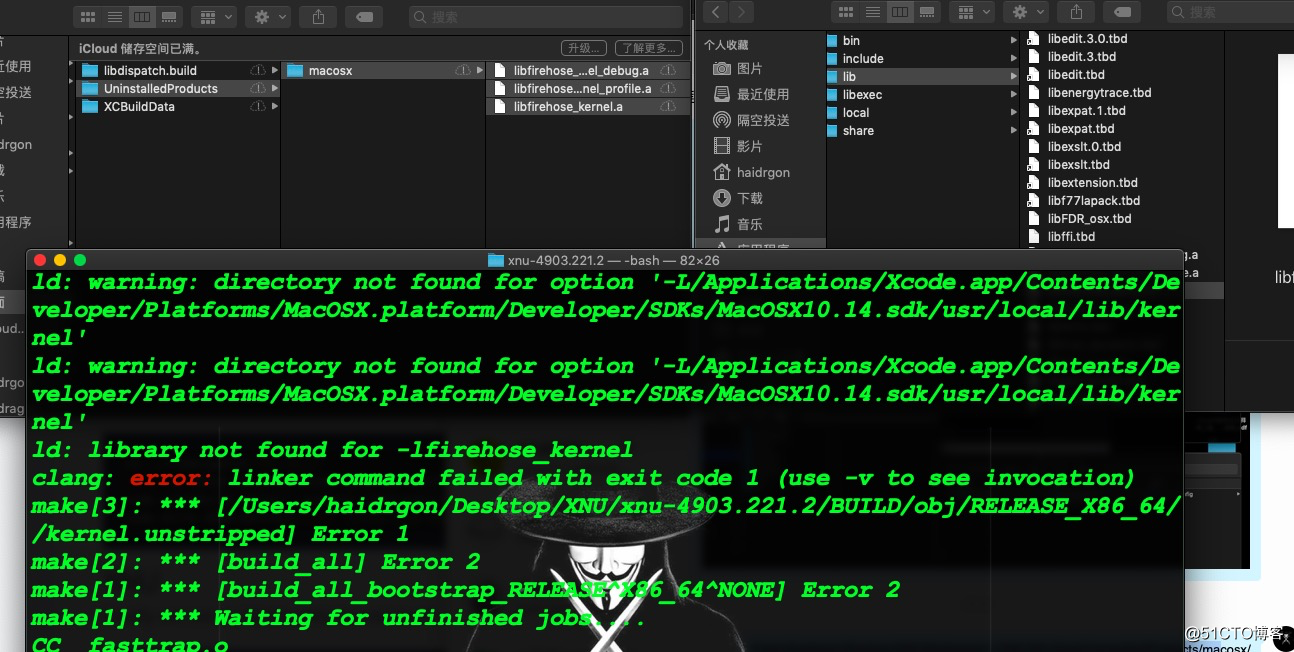
Task: Switch right Finder window to list view
Action: [874, 12]
